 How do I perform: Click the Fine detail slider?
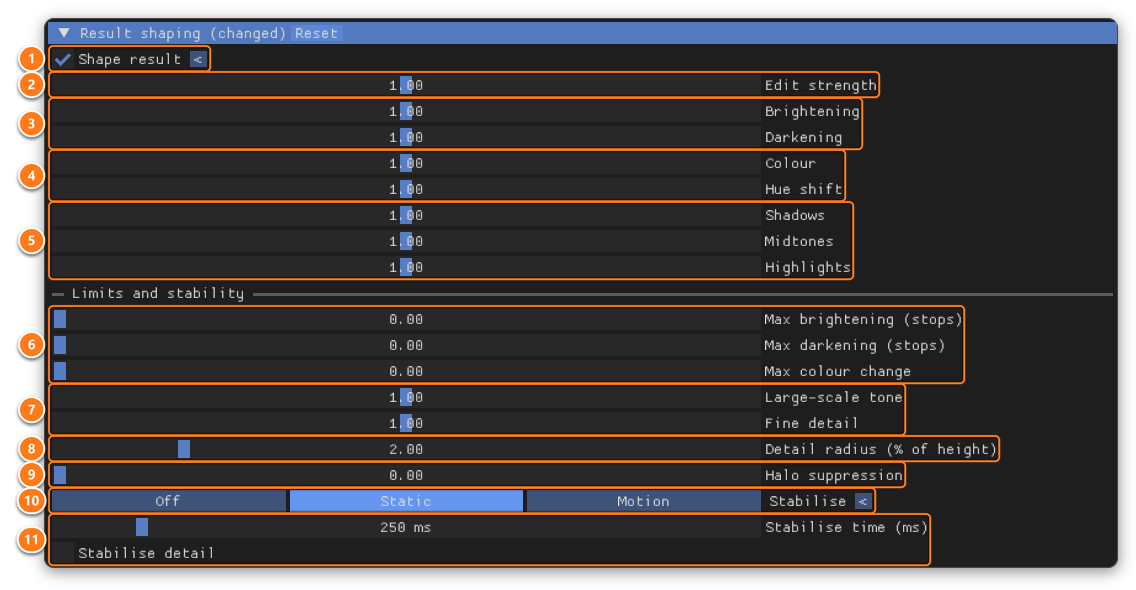tap(406, 423)
